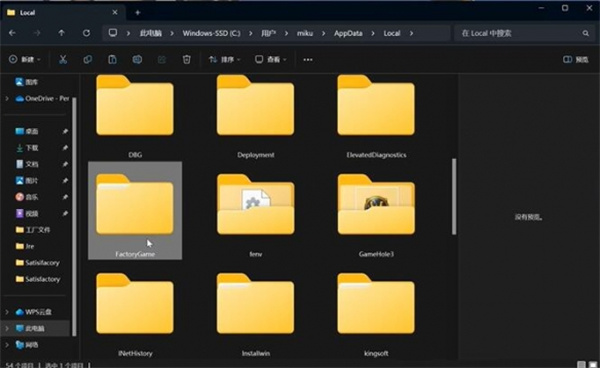Open Network in the sidebar
The width and height of the screenshot is (600, 368).
(27, 345)
